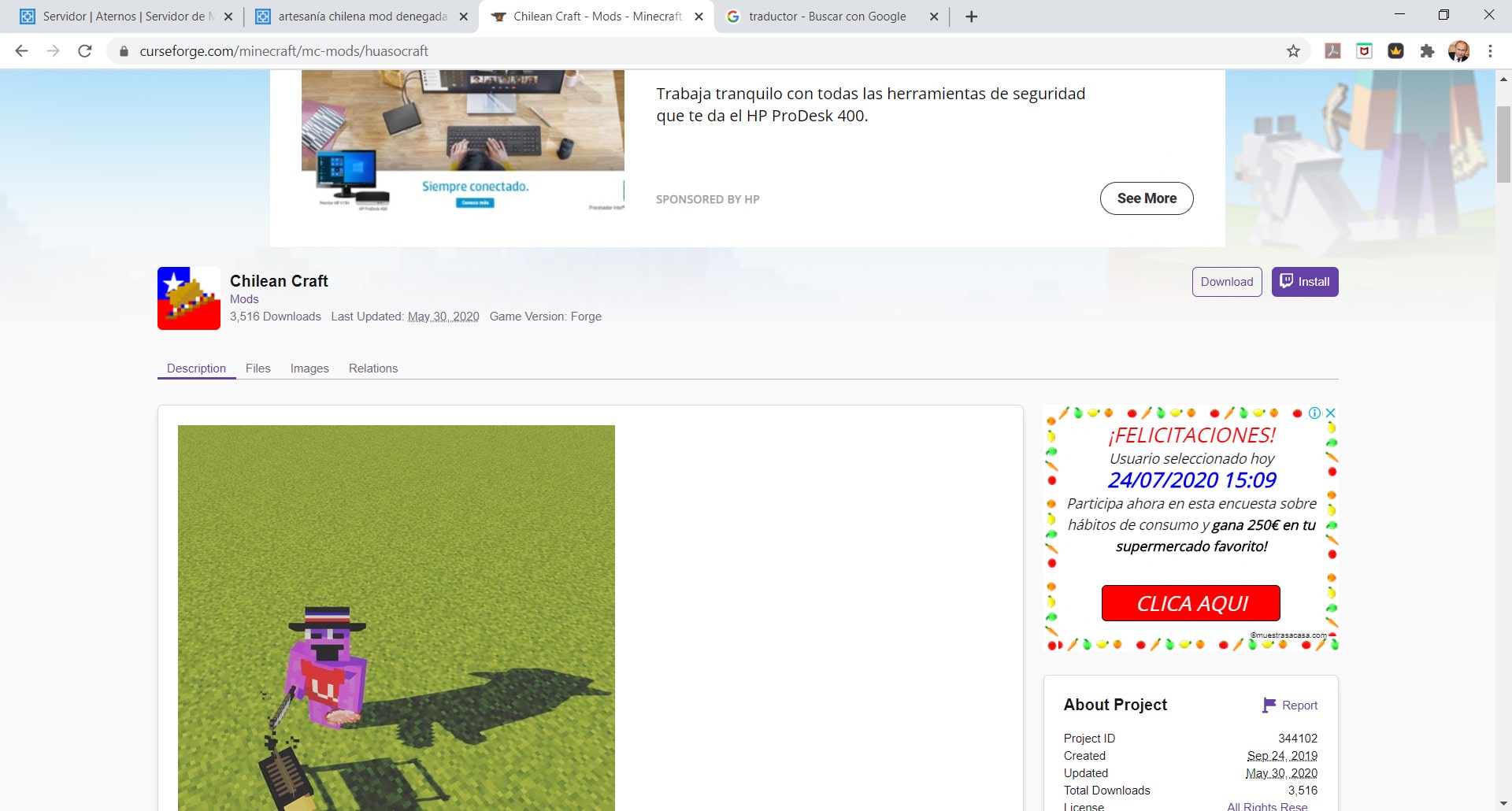
Task: Go back to the previous page
Action: 22,51
